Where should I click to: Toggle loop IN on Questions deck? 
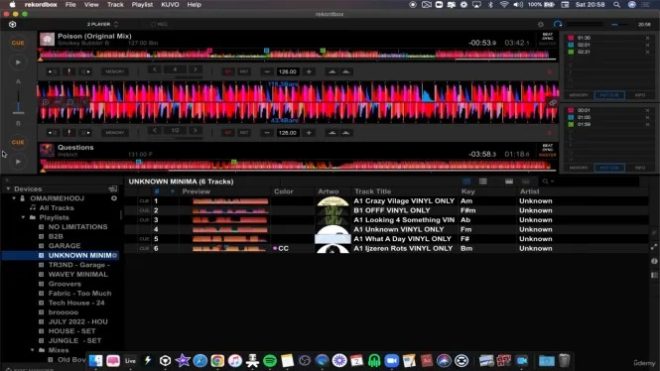click(228, 133)
